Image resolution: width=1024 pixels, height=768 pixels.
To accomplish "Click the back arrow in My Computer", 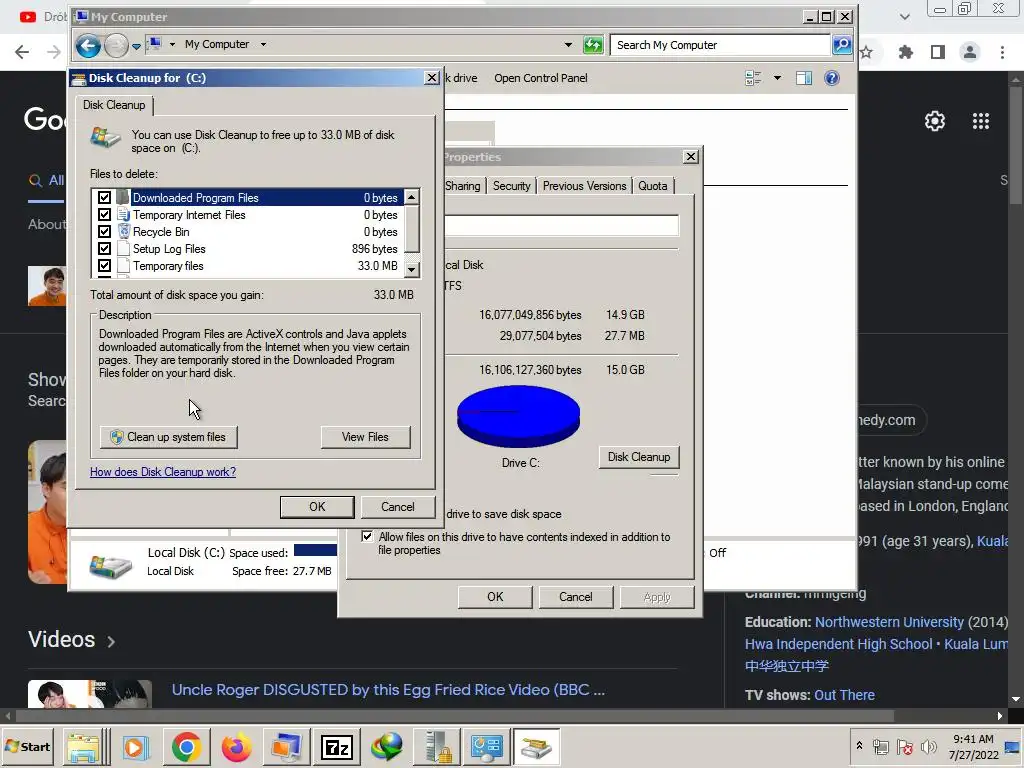I will (88, 45).
